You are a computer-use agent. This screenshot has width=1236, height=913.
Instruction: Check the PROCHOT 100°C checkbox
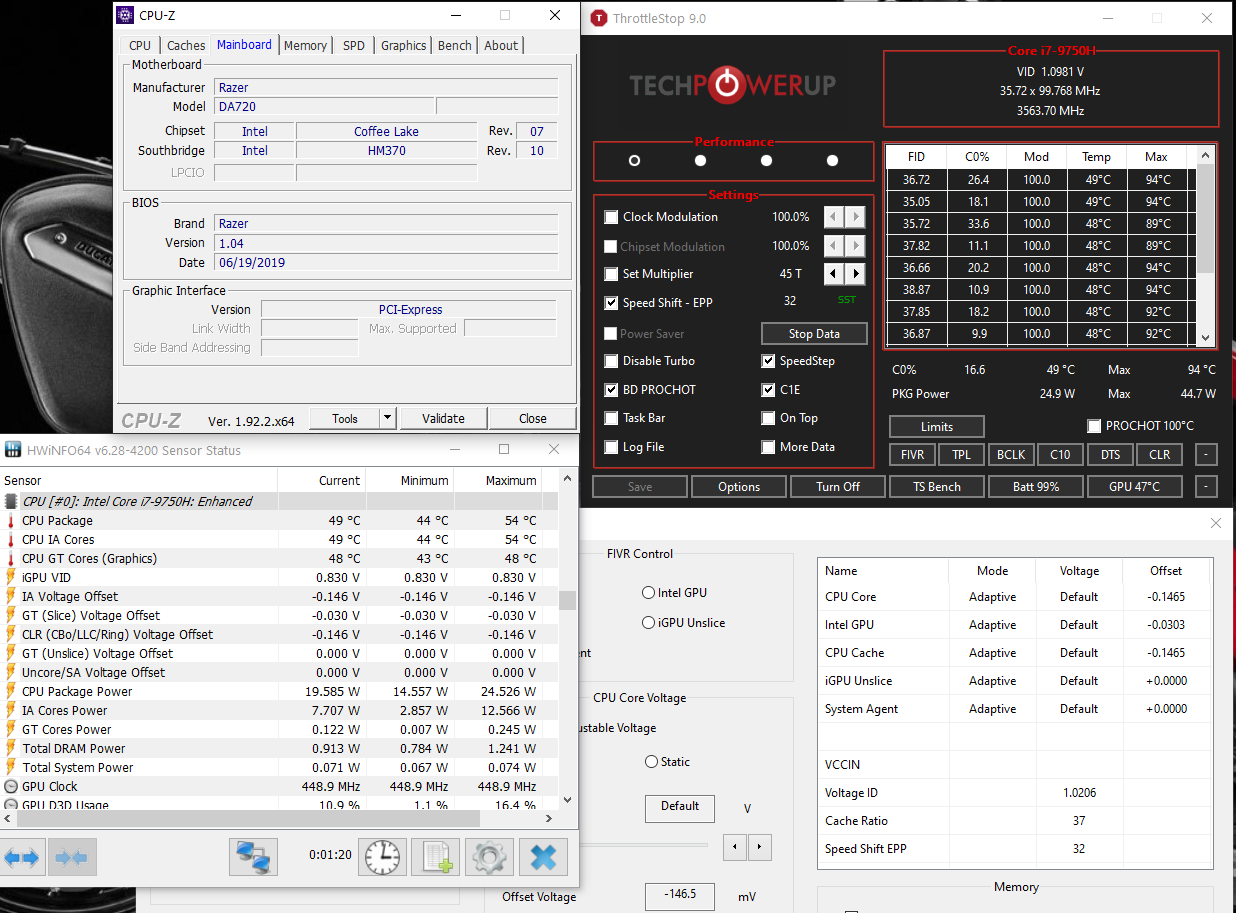[1094, 426]
